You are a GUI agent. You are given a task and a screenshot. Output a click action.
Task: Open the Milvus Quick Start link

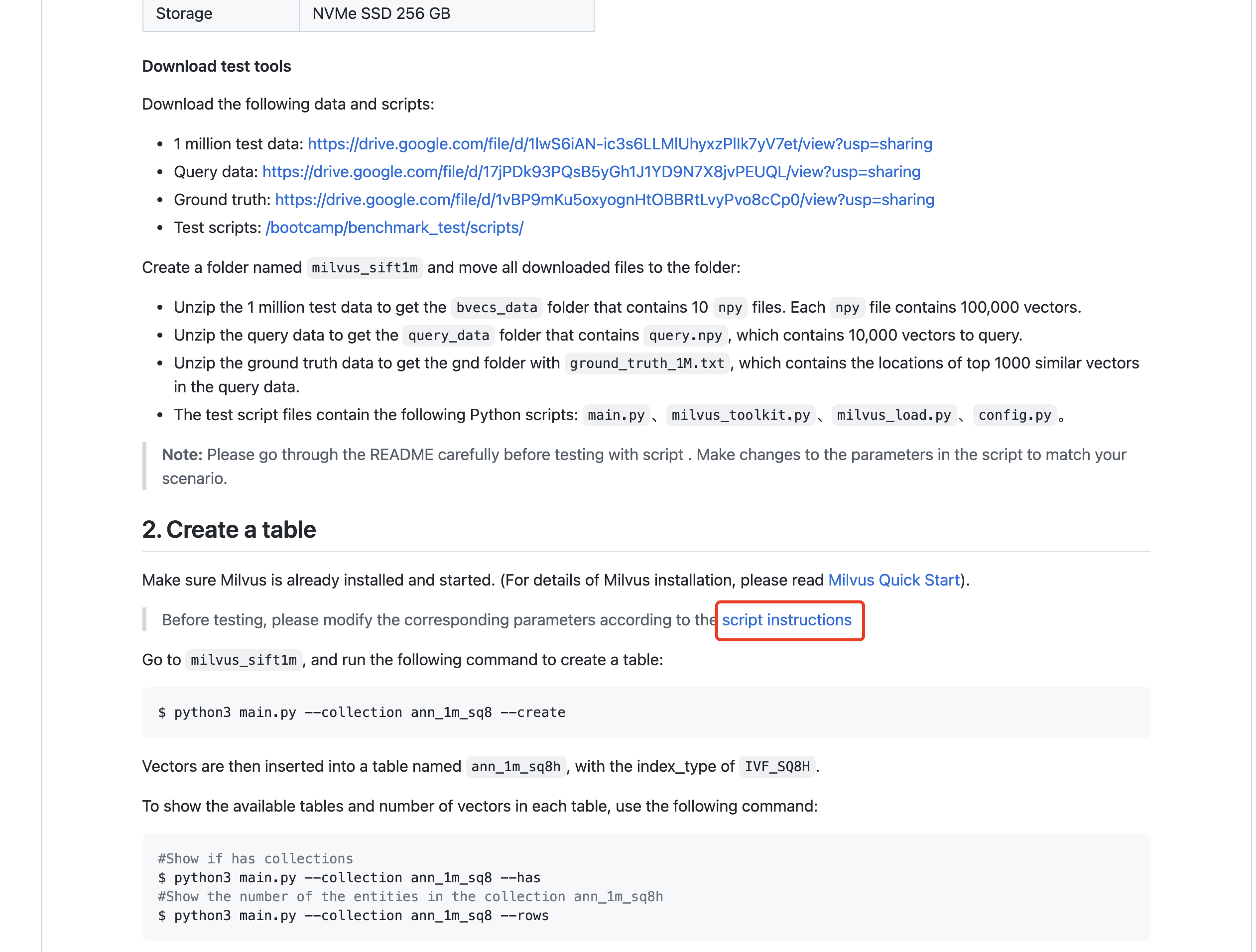pyautogui.click(x=892, y=580)
